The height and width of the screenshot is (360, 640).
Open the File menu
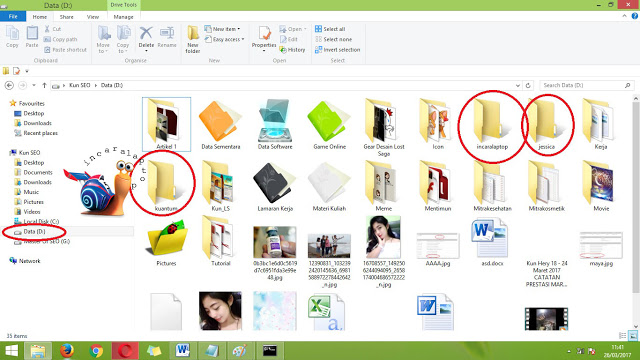click(13, 16)
